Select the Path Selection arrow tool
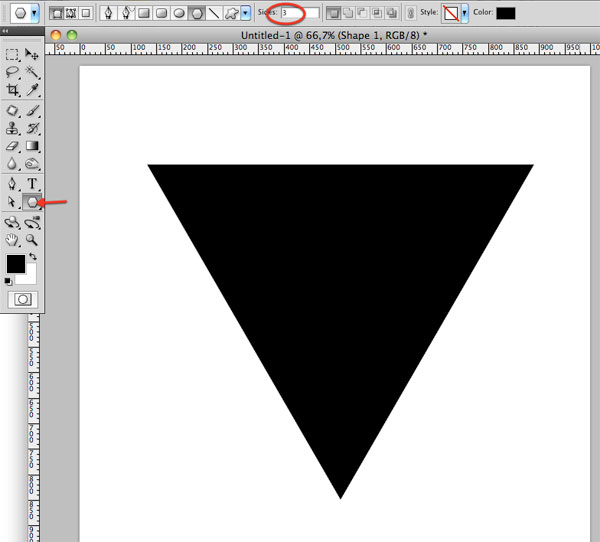The image size is (600, 542). (x=12, y=202)
